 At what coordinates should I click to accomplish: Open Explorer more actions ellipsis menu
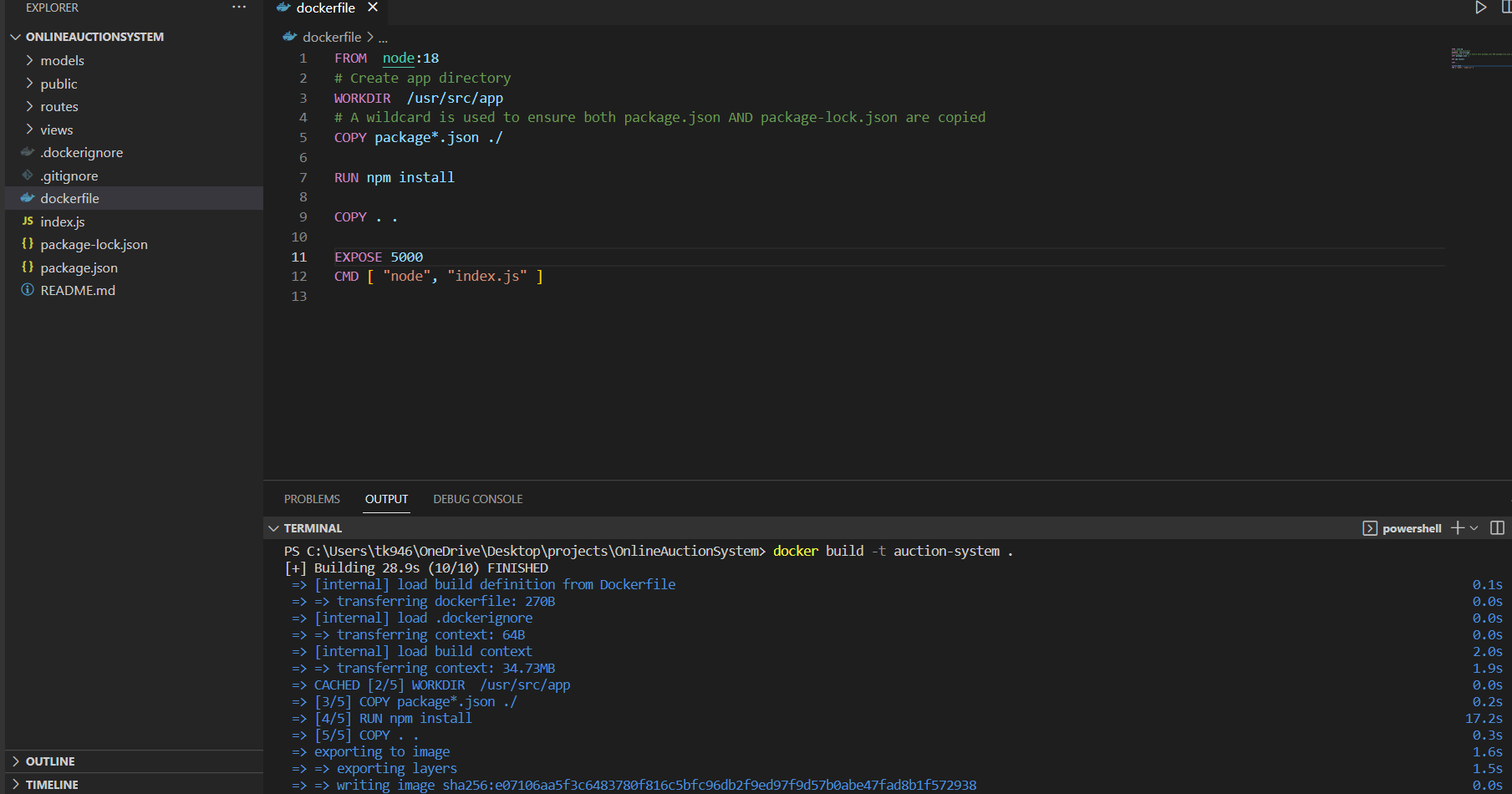coord(239,8)
